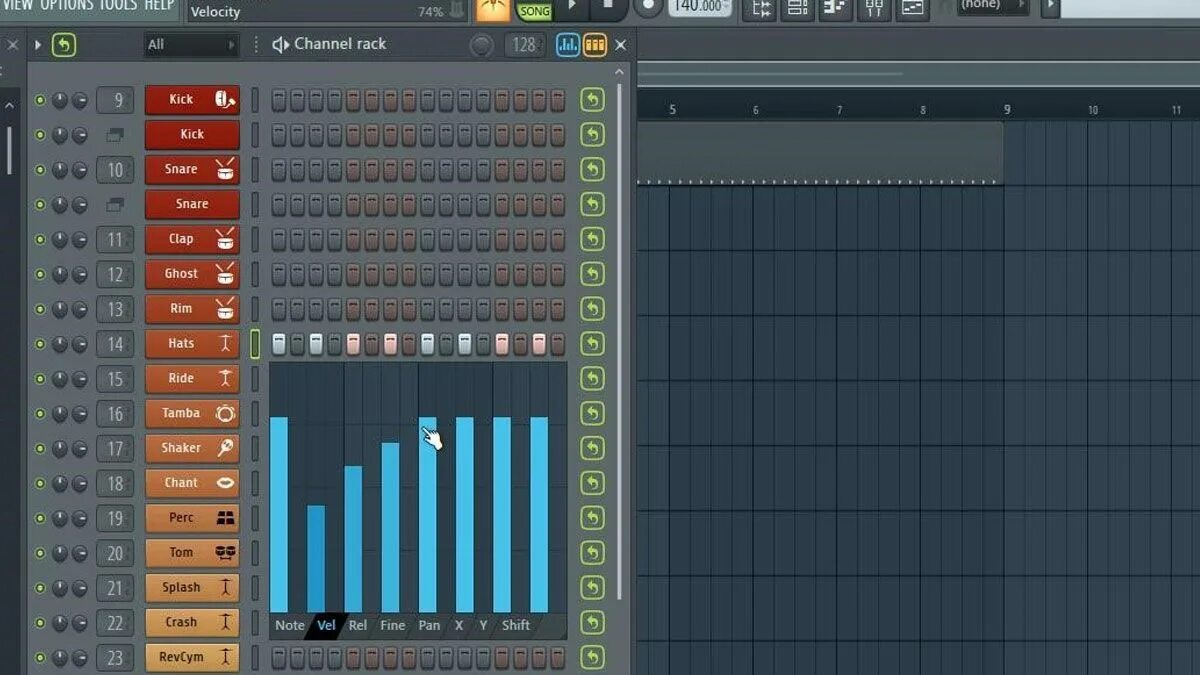This screenshot has width=1200, height=675.
Task: Open the (none) pattern selector in top toolbar
Action: 991,6
